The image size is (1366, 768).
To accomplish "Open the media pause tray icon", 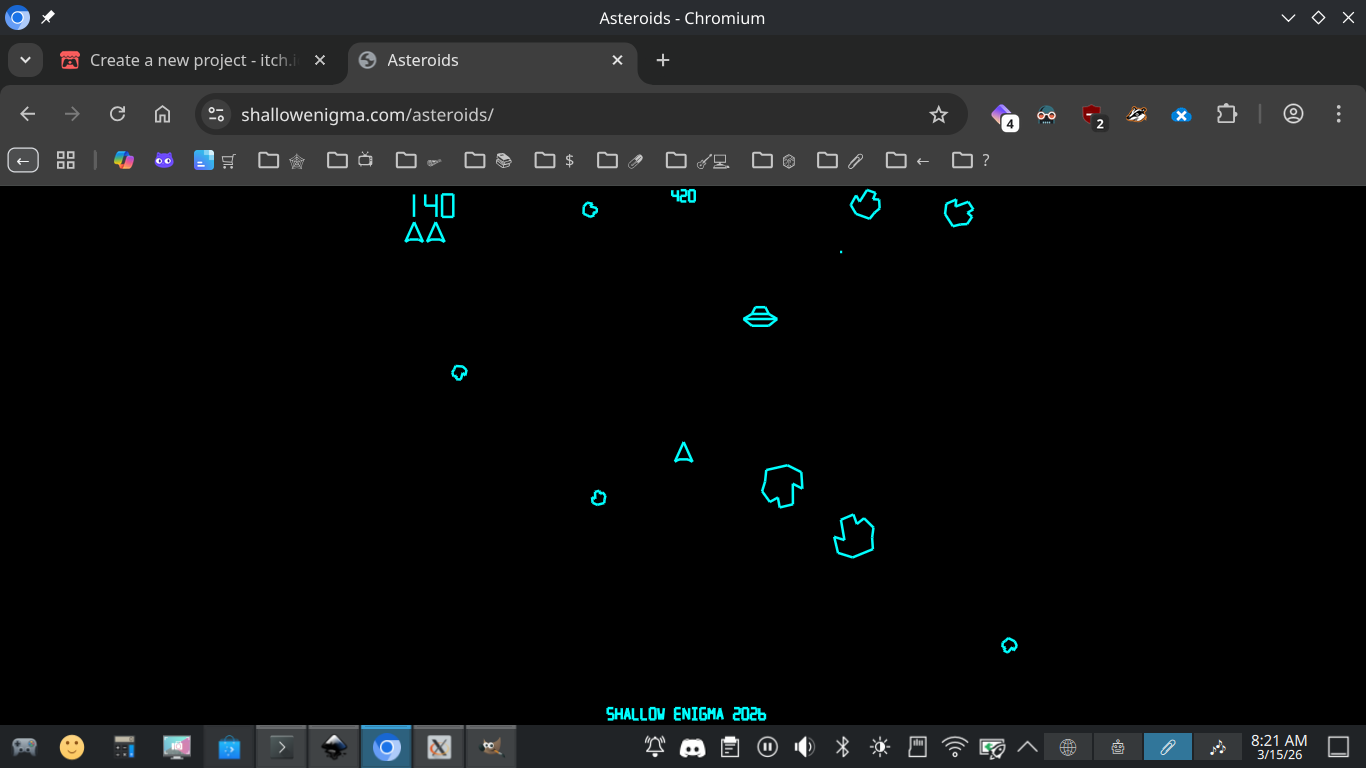I will 767,747.
